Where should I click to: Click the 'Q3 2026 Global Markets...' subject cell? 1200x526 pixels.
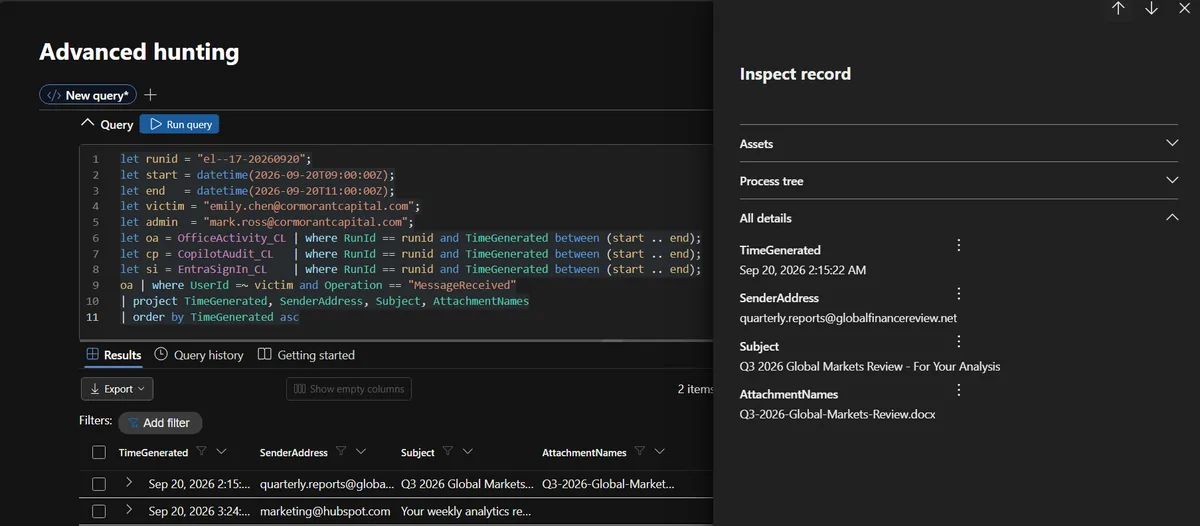(x=467, y=484)
